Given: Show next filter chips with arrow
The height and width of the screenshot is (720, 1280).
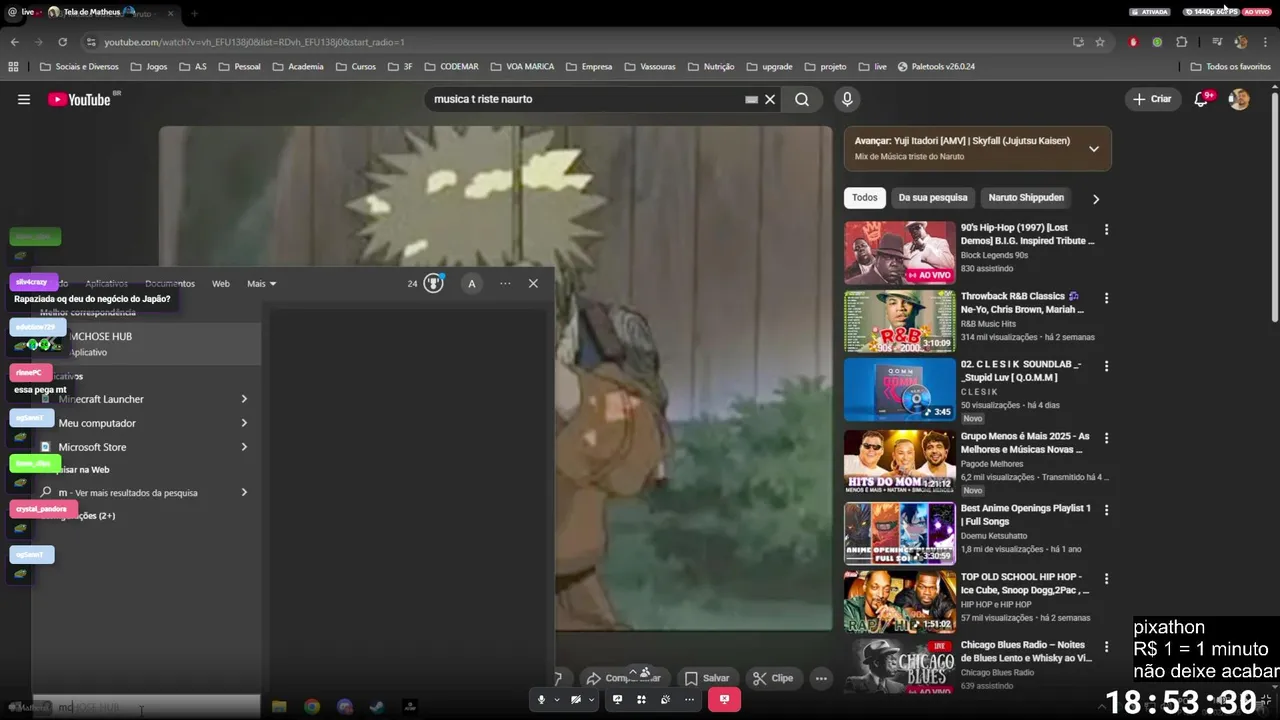Looking at the screenshot, I should (x=1095, y=199).
